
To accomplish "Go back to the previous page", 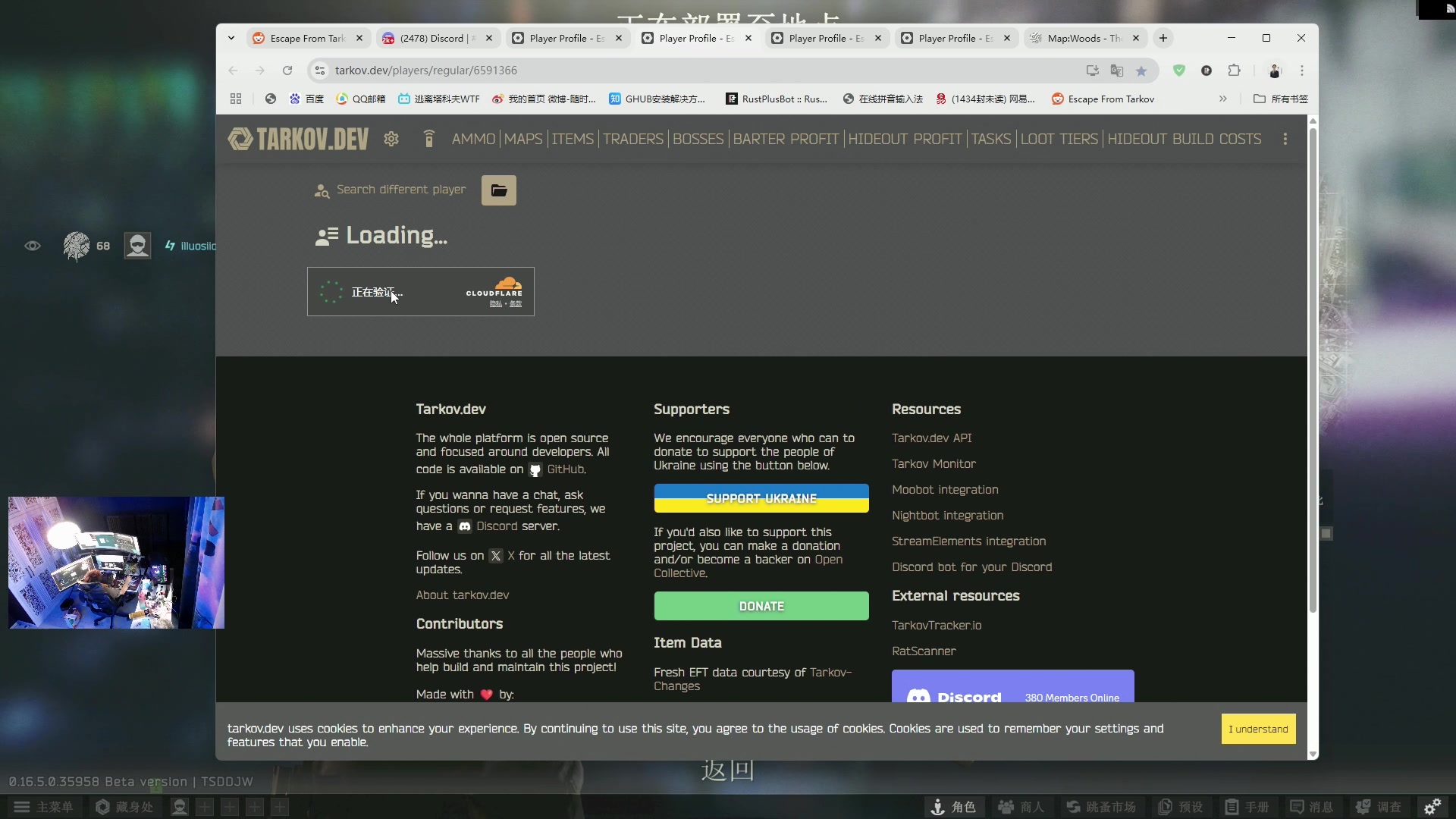I will (x=233, y=71).
